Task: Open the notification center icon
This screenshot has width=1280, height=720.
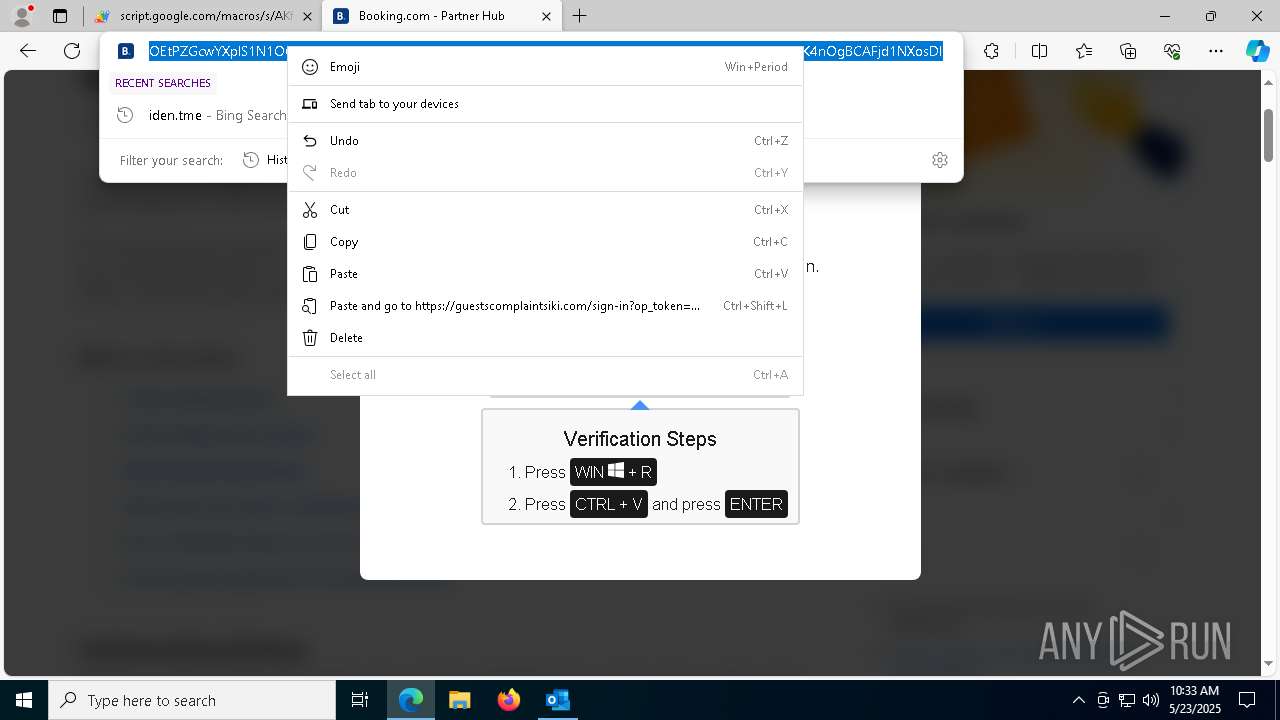Action: 1248,700
